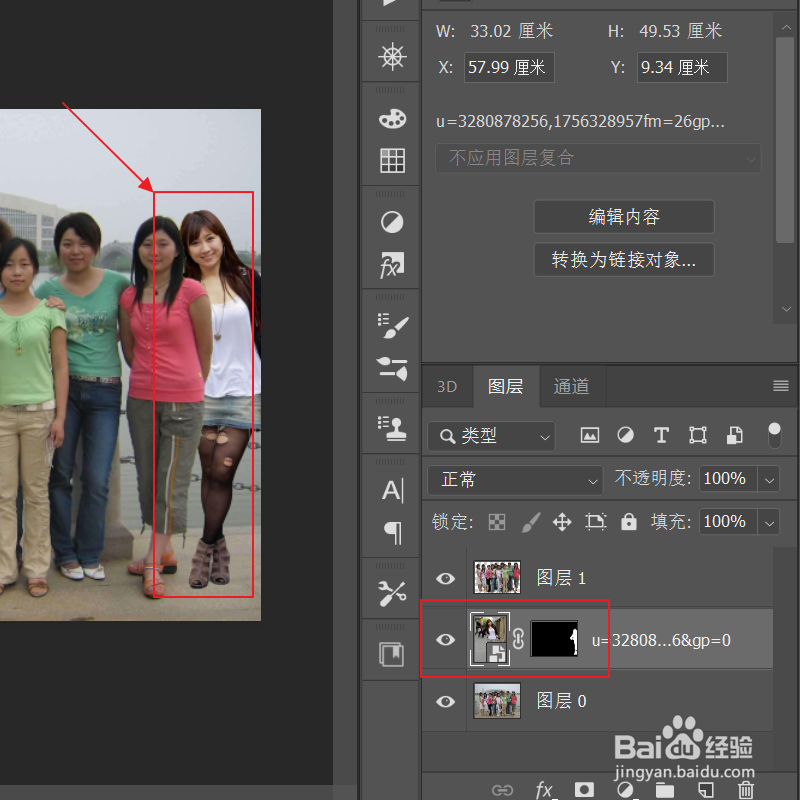The image size is (800, 800).
Task: Select the layer named 图层 1
Action: (x=561, y=578)
